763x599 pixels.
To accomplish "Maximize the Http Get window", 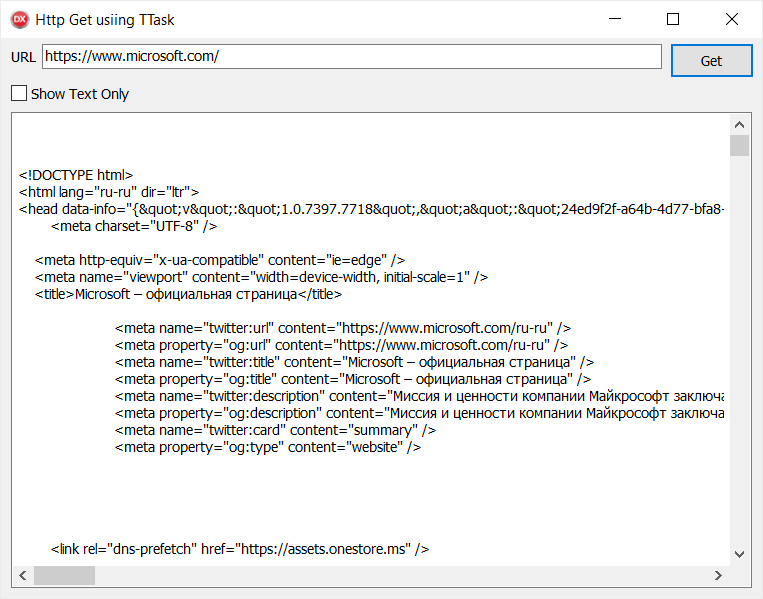I will click(673, 19).
